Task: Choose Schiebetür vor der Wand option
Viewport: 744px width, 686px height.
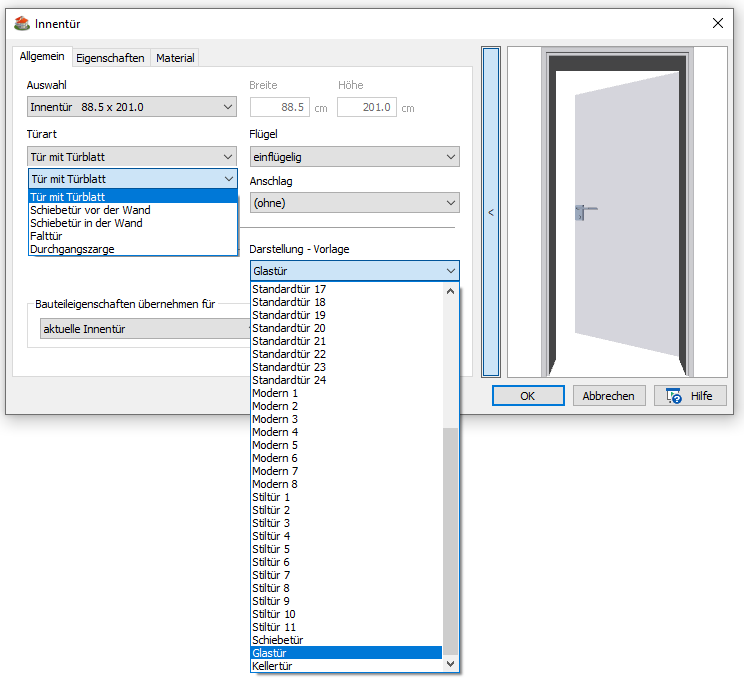Action: click(x=90, y=210)
